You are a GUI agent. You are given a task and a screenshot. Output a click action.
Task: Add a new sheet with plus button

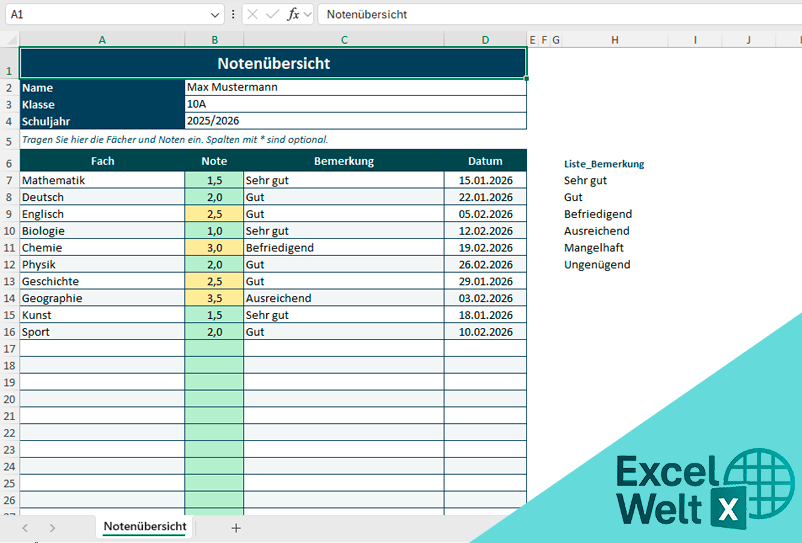[236, 528]
